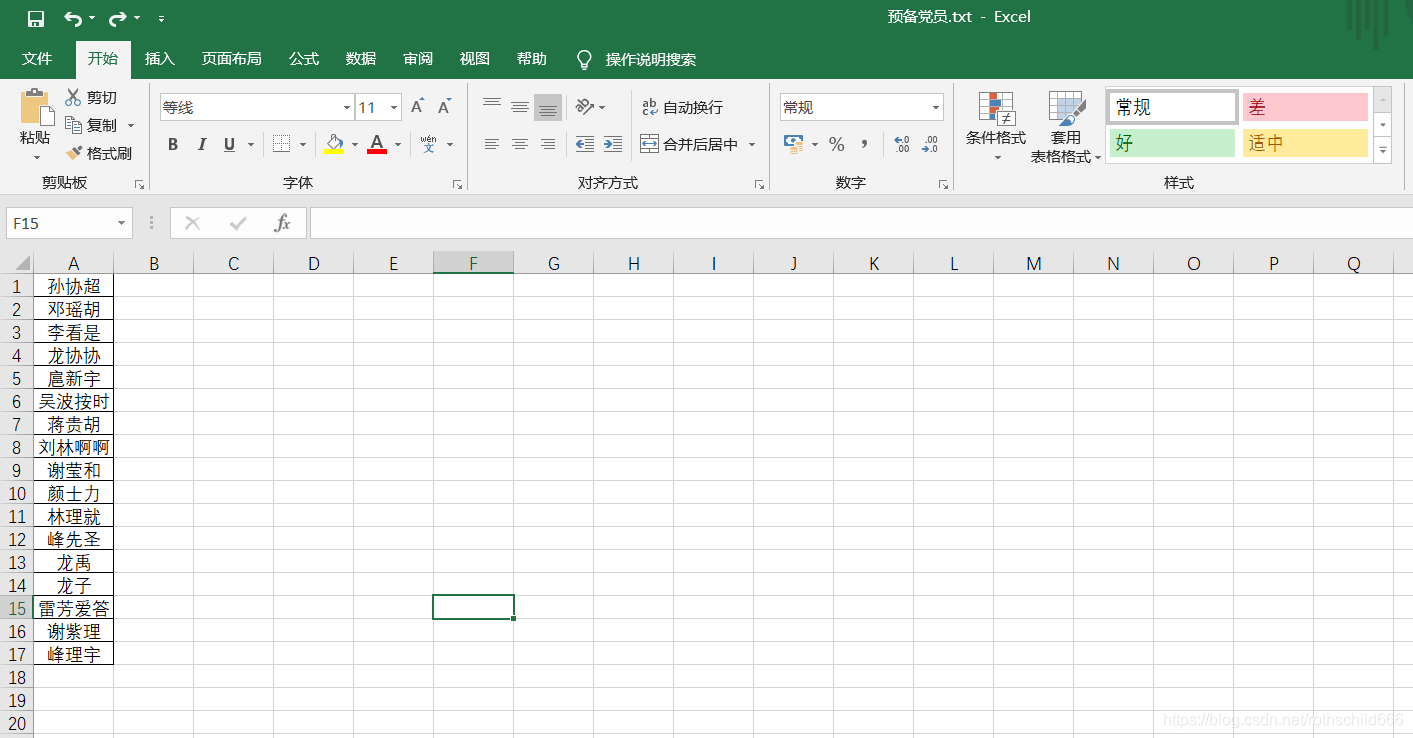
Task: Open Conditional Formatting (条件格式)
Action: (x=996, y=126)
